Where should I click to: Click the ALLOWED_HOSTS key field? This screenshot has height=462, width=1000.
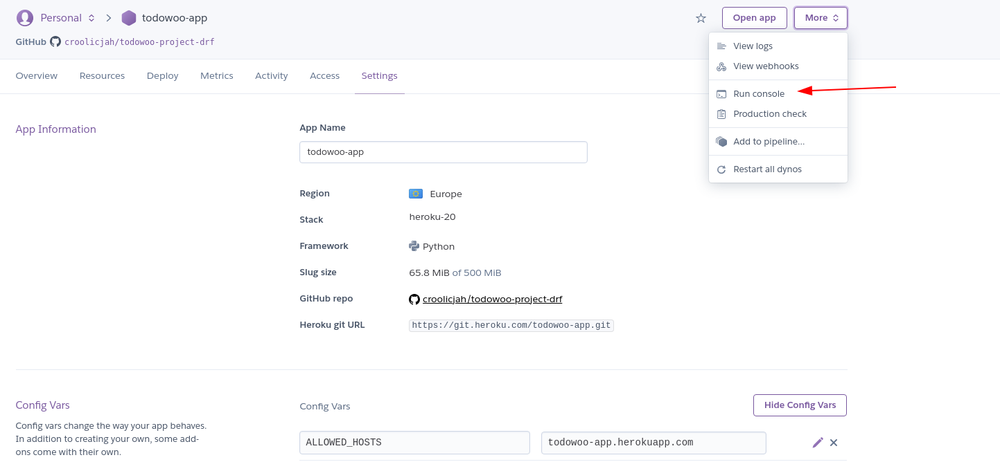(x=415, y=443)
